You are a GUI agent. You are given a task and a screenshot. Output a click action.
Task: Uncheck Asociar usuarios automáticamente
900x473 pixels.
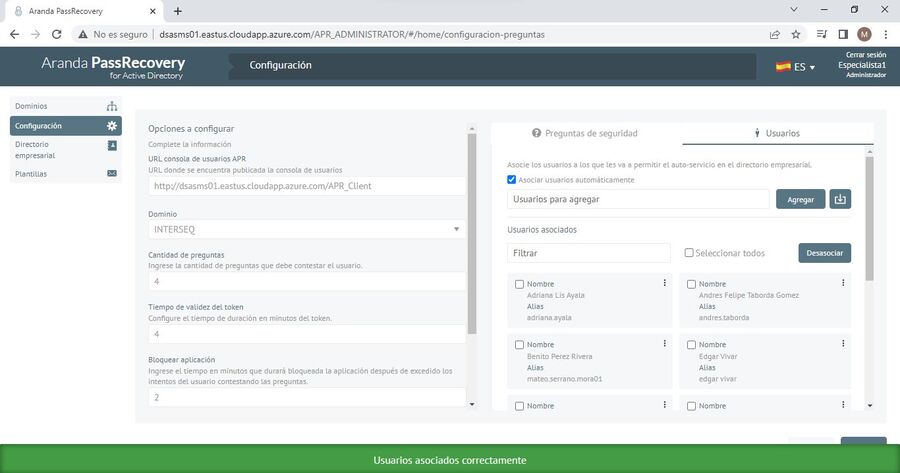pyautogui.click(x=511, y=180)
